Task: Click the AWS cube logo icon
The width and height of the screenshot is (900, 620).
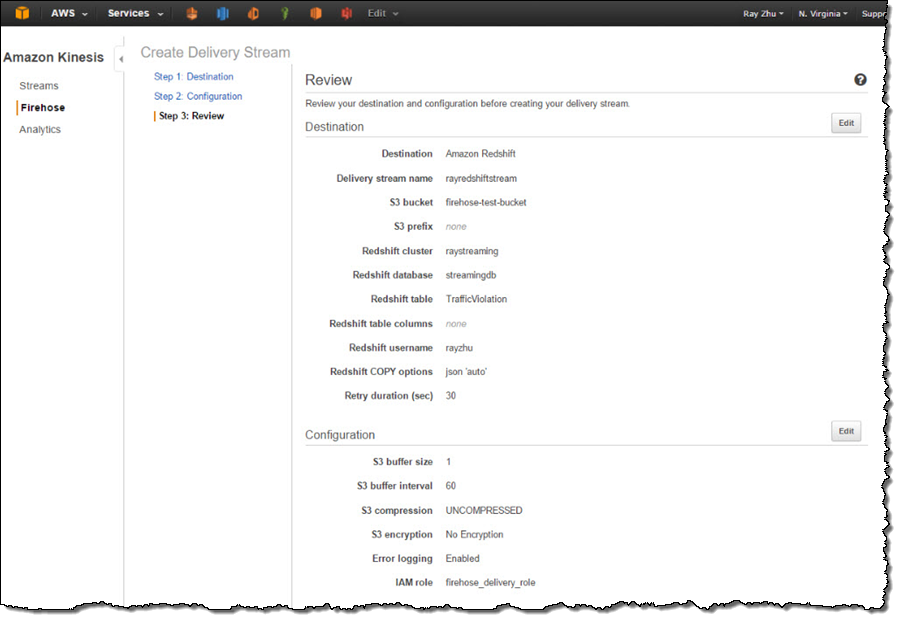Action: click(22, 13)
